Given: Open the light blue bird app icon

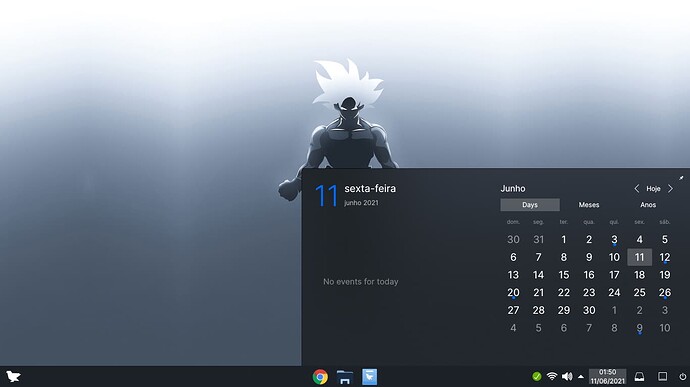Looking at the screenshot, I should (369, 377).
